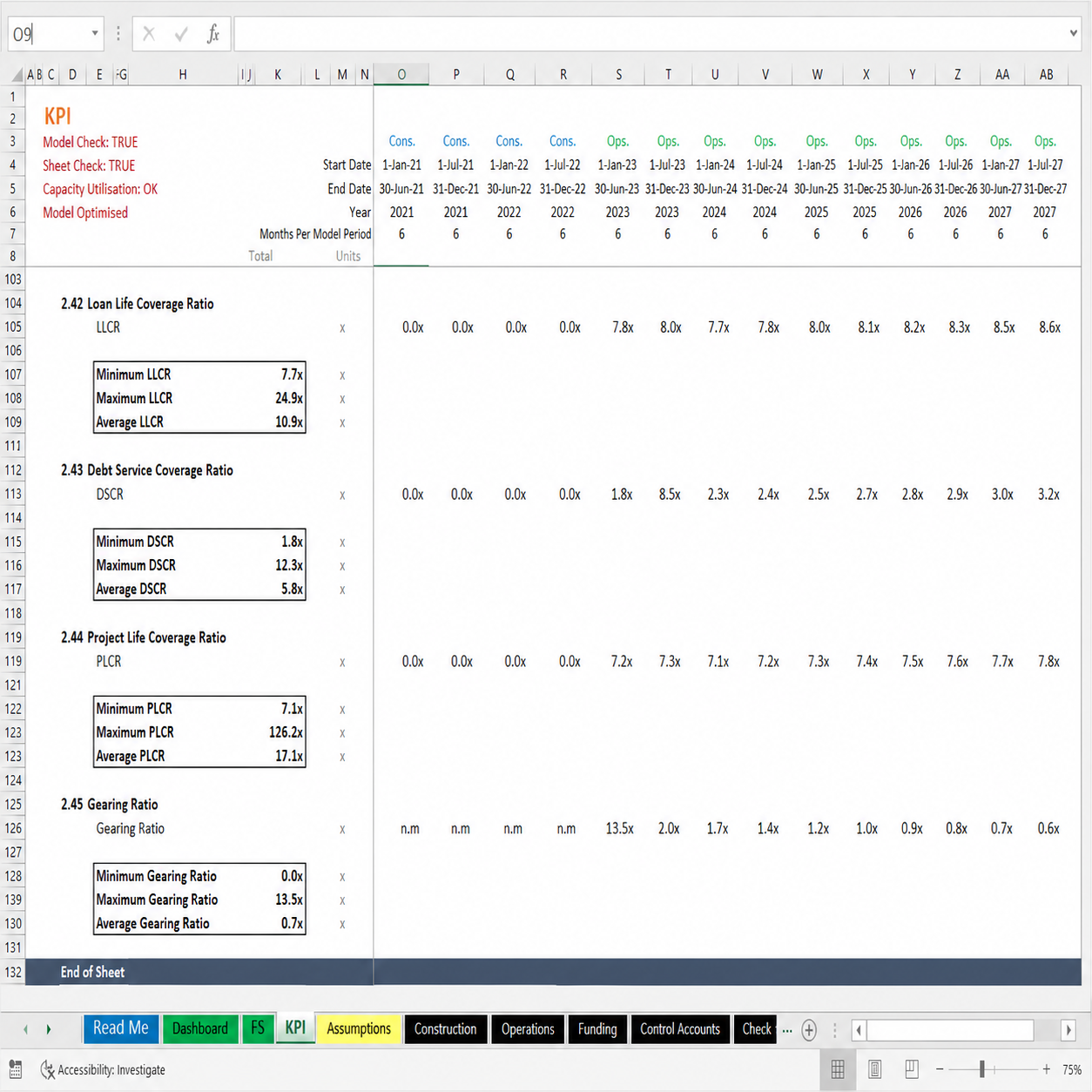The height and width of the screenshot is (1092, 1092).
Task: Click the Enter checkmark formula bar icon
Action: pyautogui.click(x=181, y=34)
